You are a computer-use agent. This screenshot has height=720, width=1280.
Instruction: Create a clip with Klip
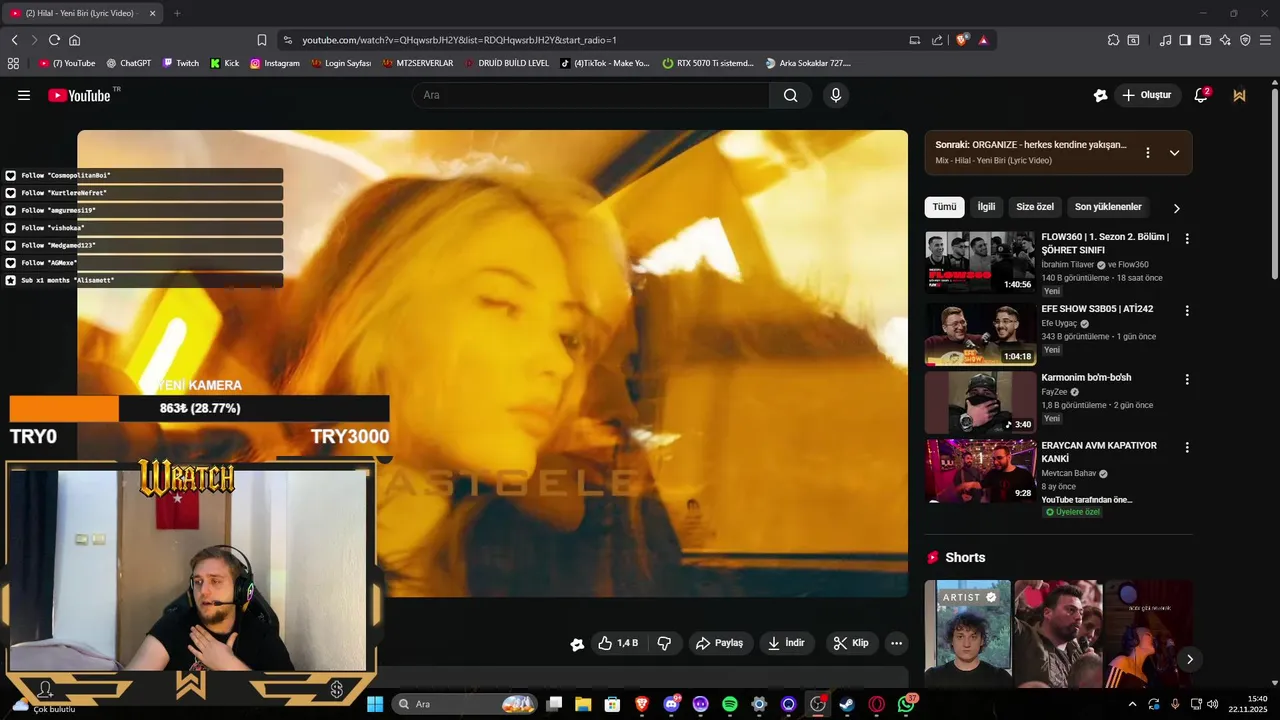(851, 643)
